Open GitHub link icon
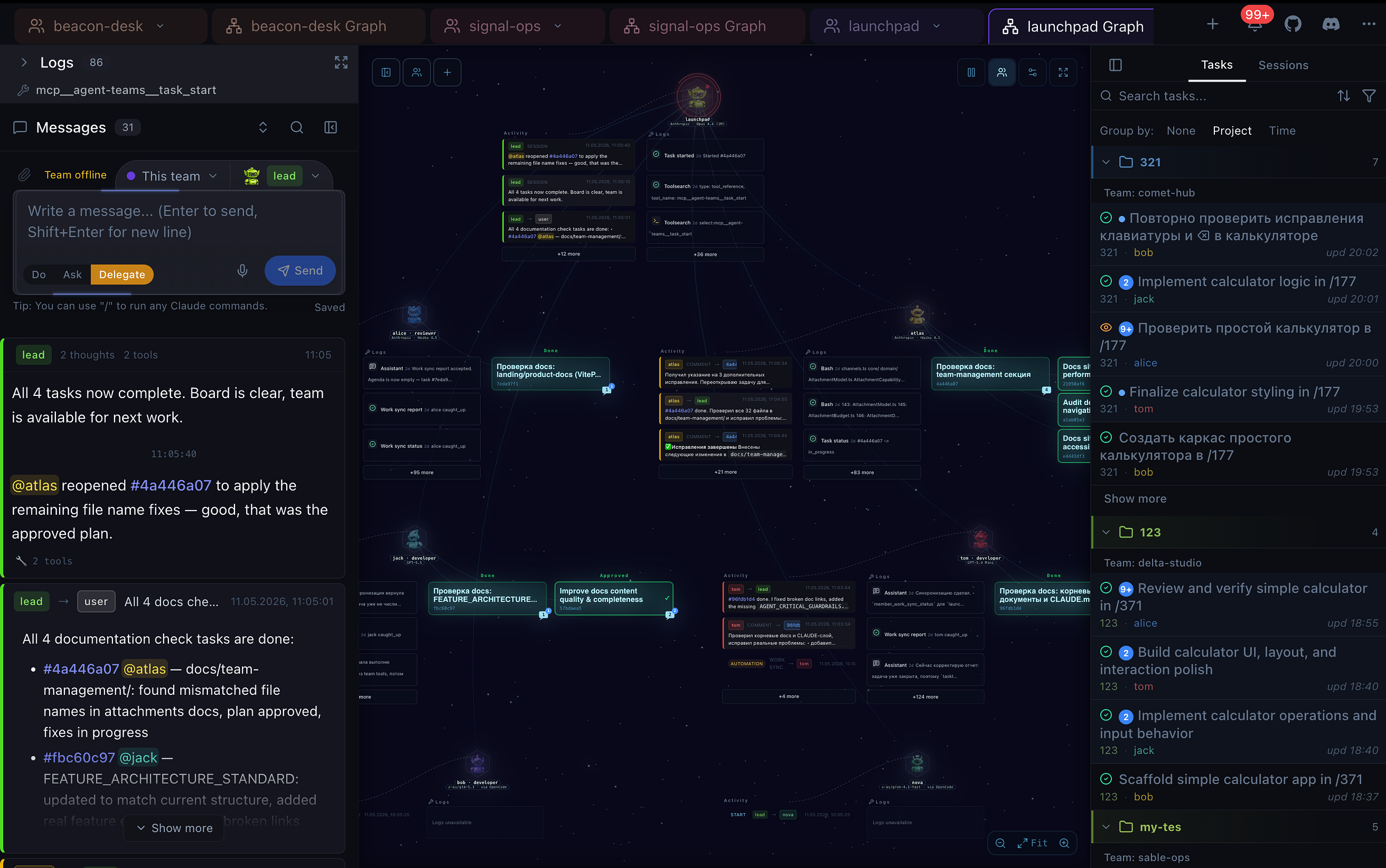Viewport: 1386px width, 868px height. [x=1293, y=24]
